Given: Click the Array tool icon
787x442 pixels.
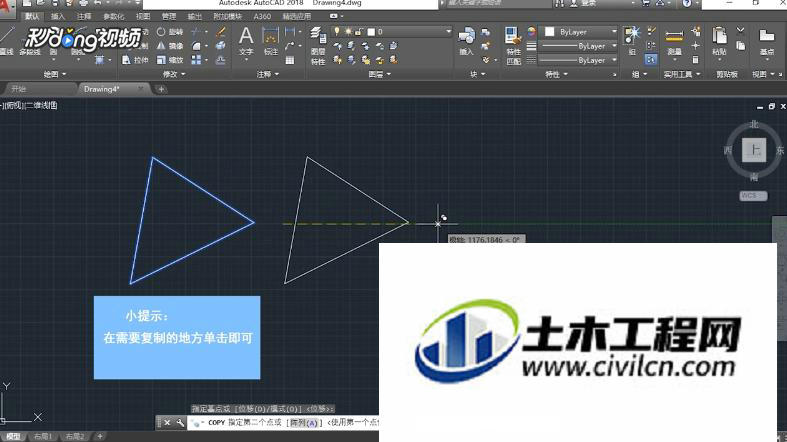Looking at the screenshot, I should coord(196,60).
